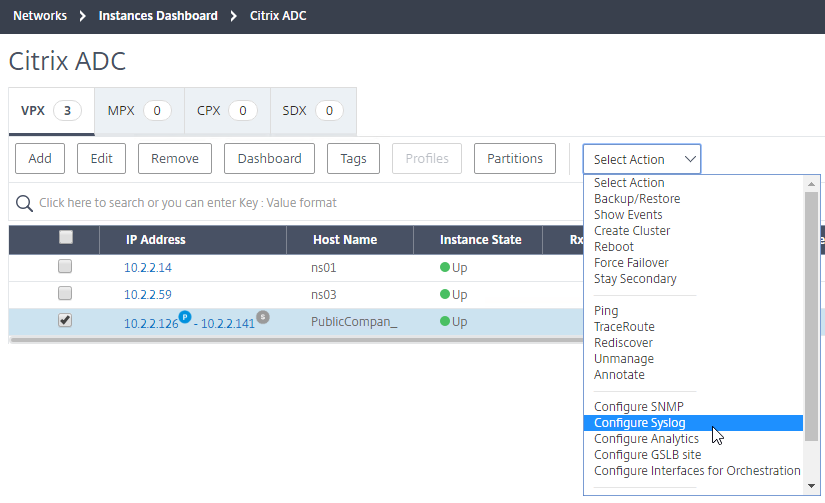
Task: Sort by the Host Name column header
Action: coord(345,240)
